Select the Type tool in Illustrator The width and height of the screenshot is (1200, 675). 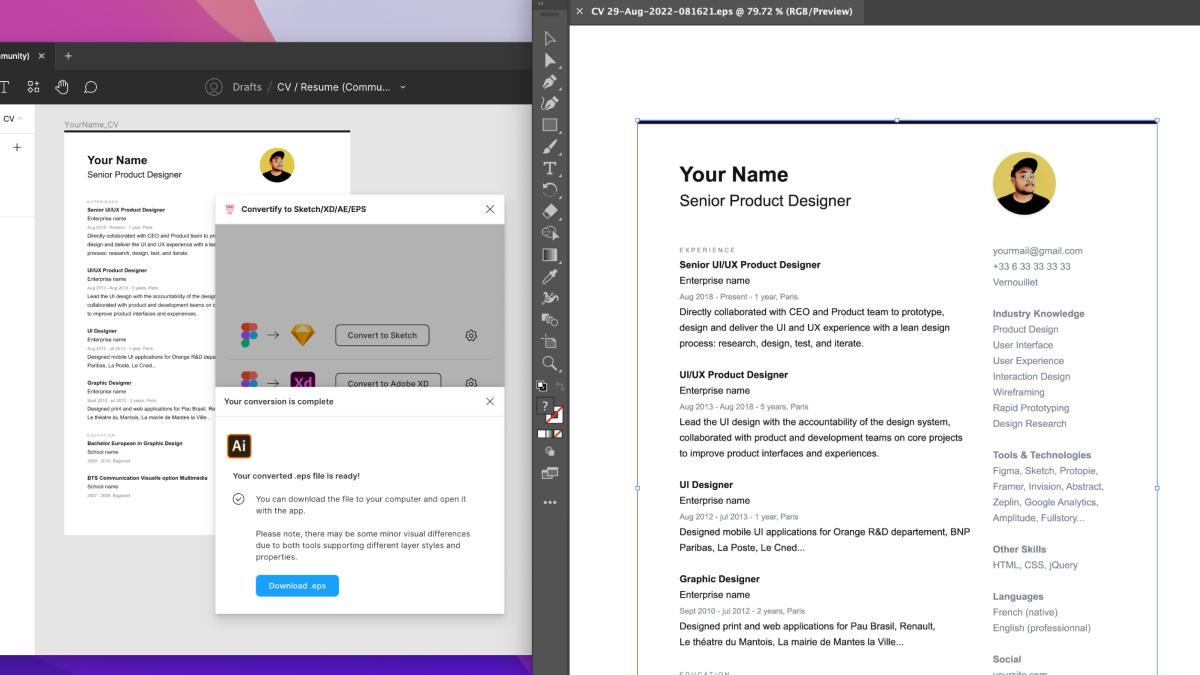tap(550, 168)
